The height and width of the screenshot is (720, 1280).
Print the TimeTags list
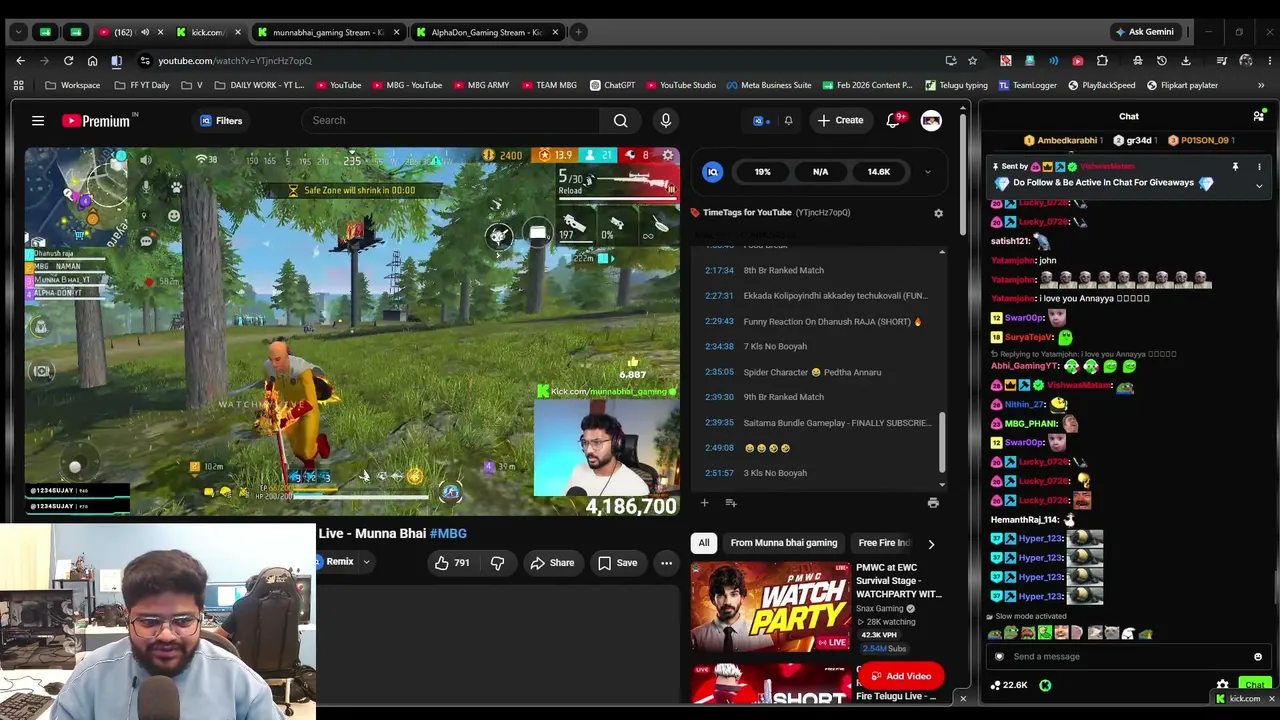click(x=933, y=503)
